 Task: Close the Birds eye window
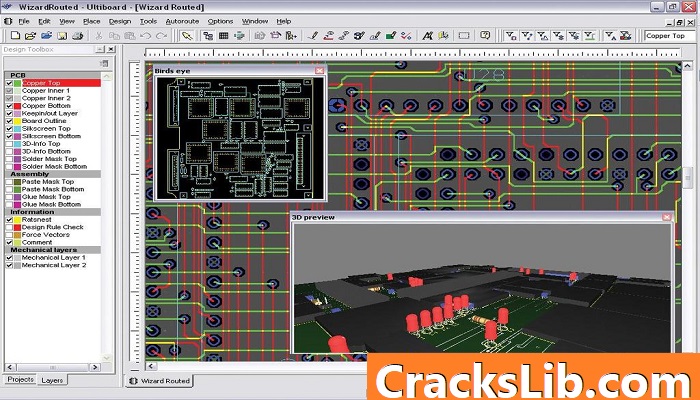pos(319,71)
